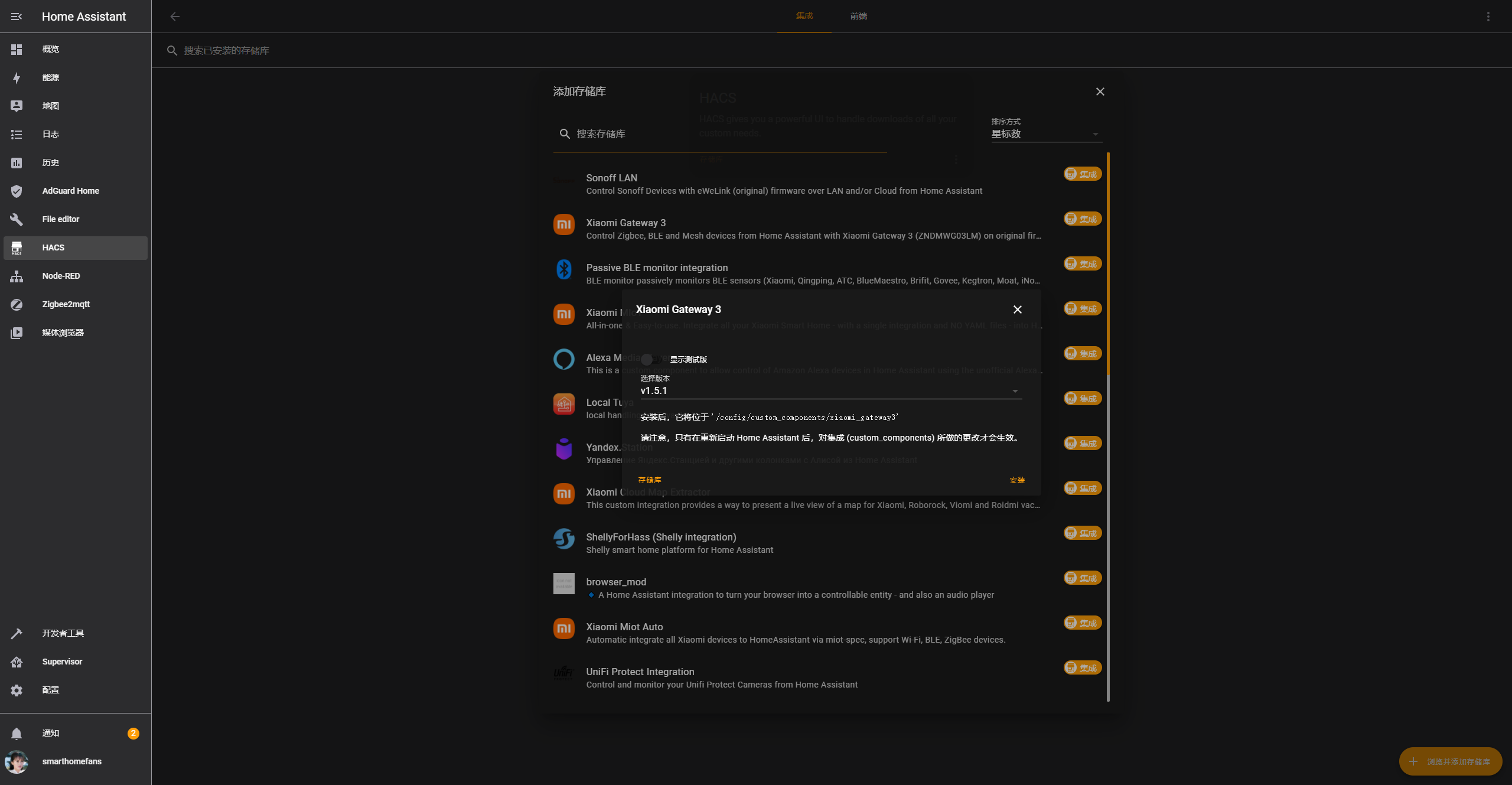Click browser_mod thumbnail image
Image resolution: width=1512 pixels, height=785 pixels.
click(x=564, y=584)
